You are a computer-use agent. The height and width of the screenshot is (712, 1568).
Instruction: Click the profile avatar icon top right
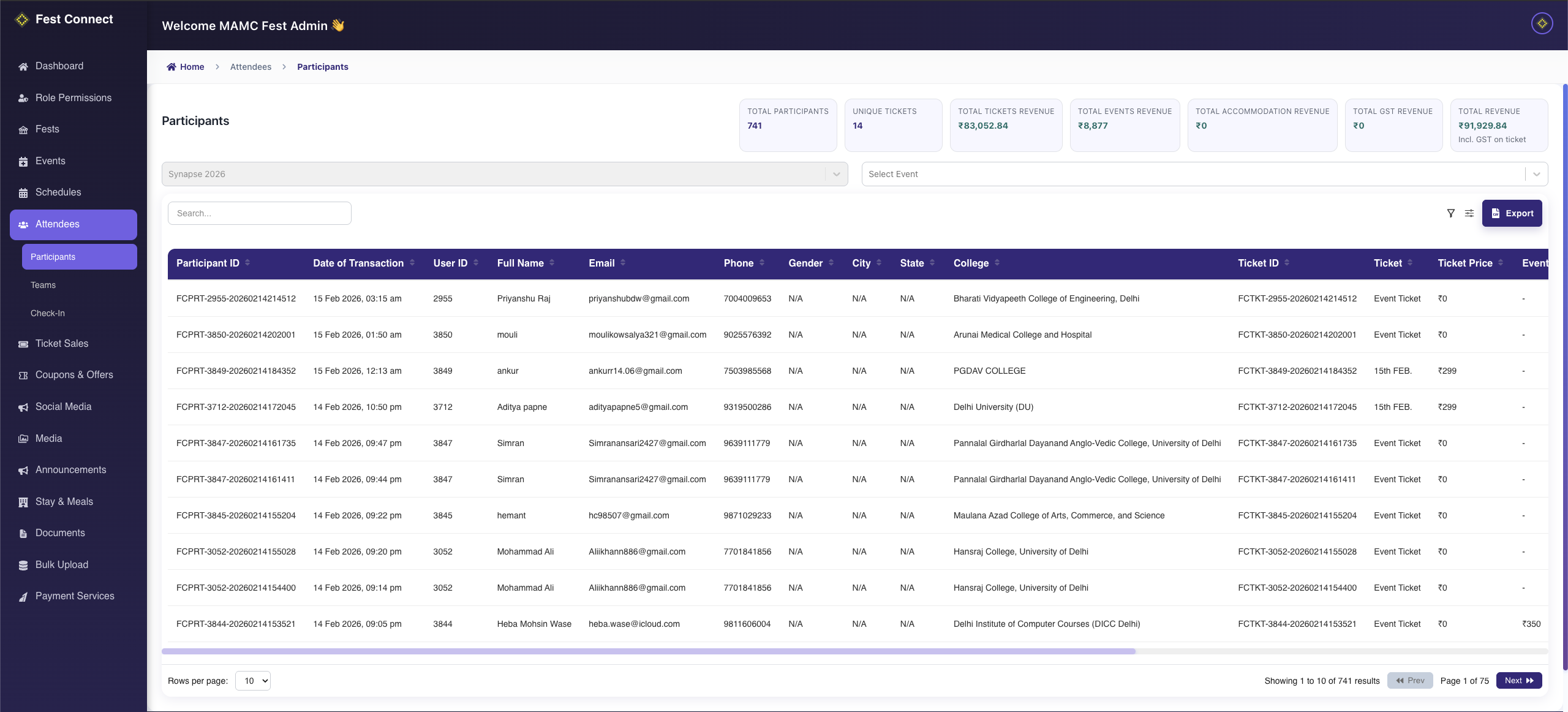point(1542,23)
